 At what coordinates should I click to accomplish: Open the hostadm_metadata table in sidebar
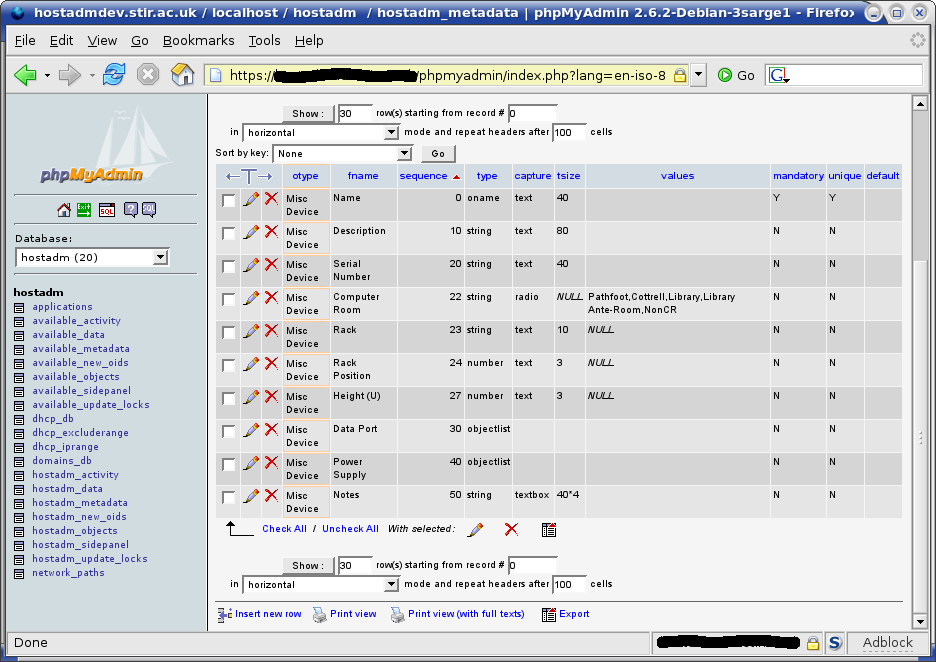[79, 503]
